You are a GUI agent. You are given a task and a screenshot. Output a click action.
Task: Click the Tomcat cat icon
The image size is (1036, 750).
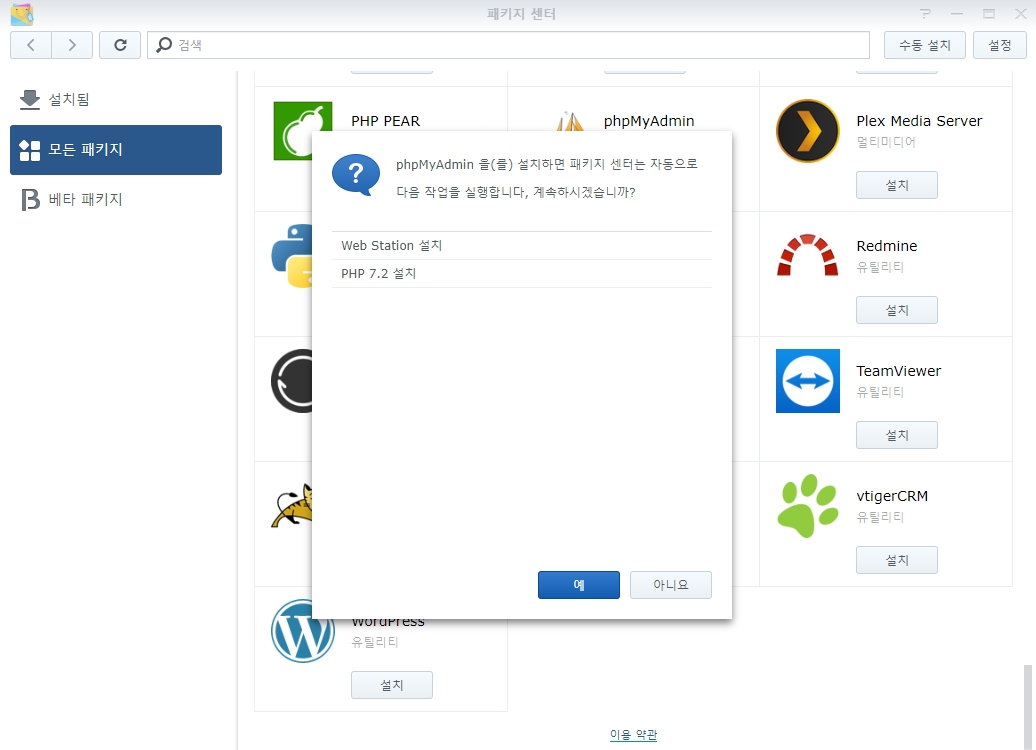pos(292,506)
